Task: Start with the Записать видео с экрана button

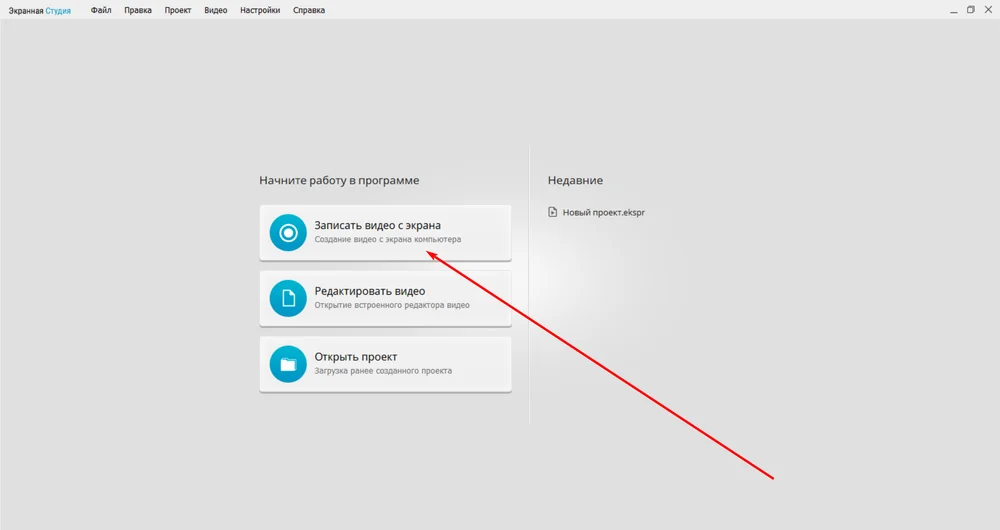Action: pos(385,232)
